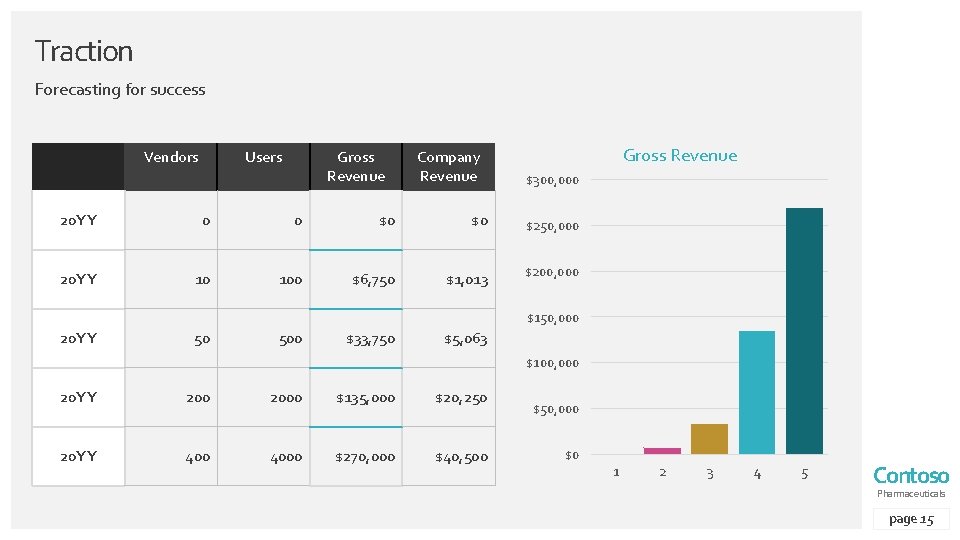Select the $40,500 company revenue cell
Screen dimensions: 960x540
(461, 457)
